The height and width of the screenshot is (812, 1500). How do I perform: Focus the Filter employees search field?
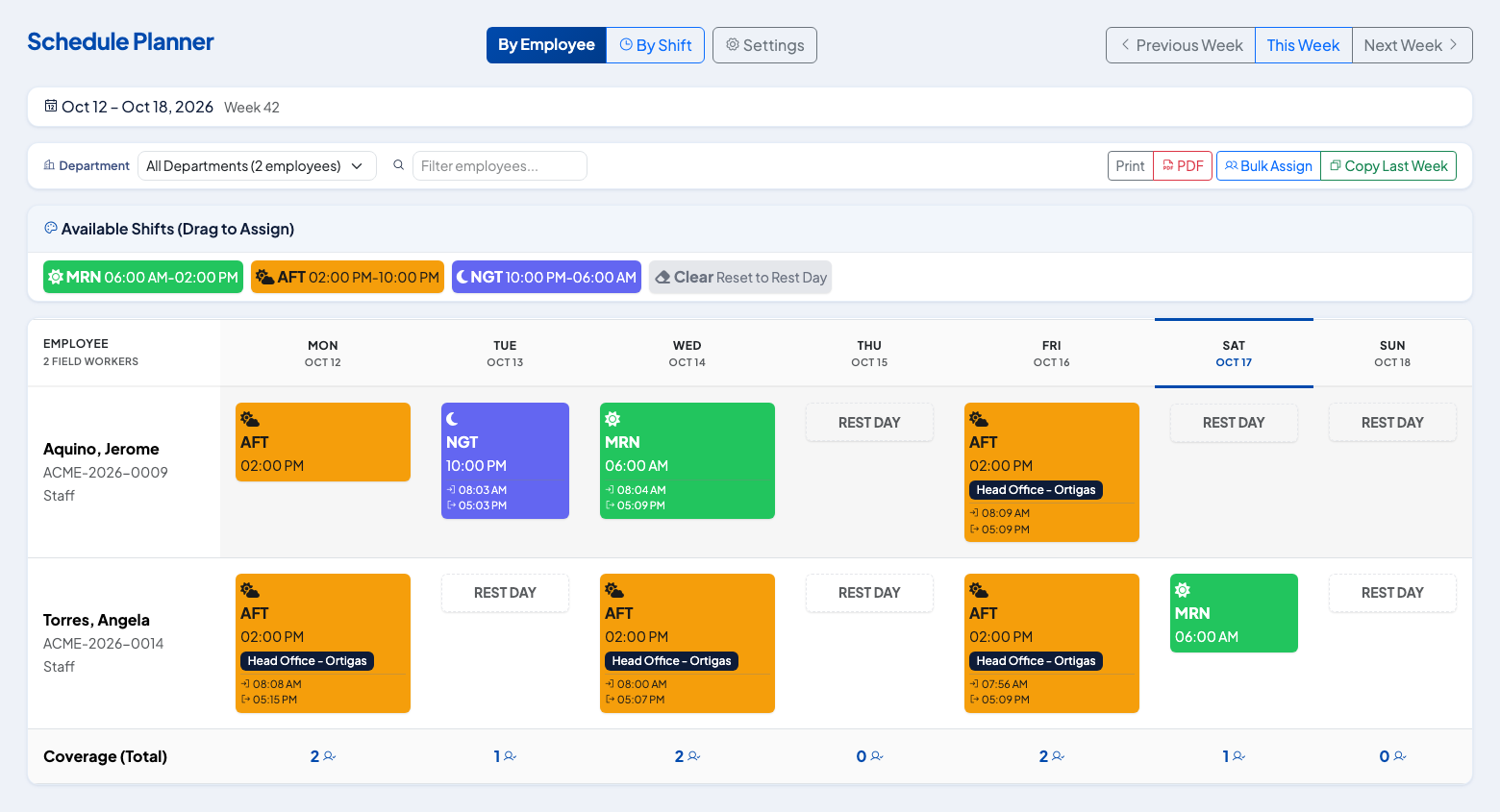(x=500, y=165)
